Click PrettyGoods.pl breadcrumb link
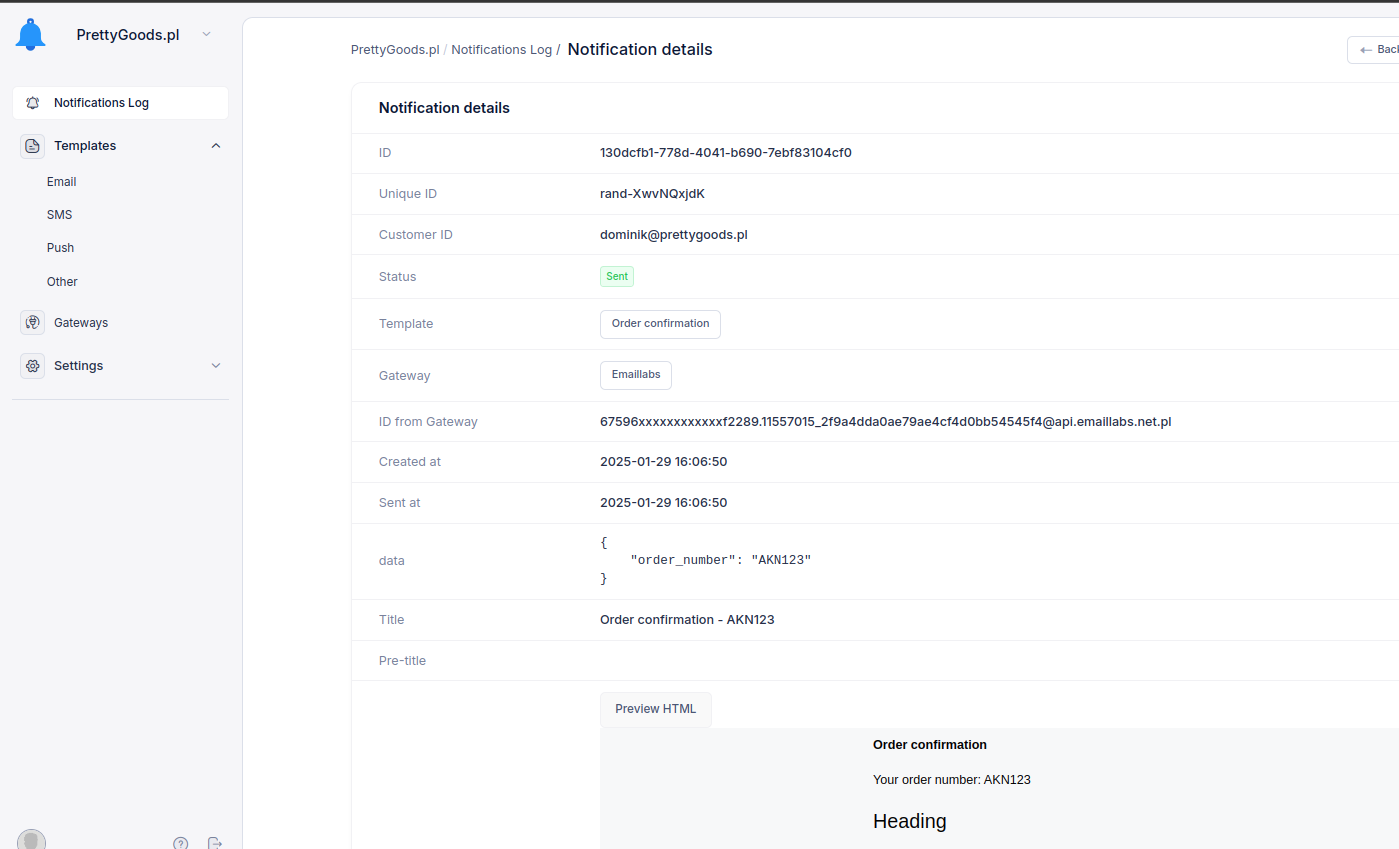1399x849 pixels. coord(395,50)
